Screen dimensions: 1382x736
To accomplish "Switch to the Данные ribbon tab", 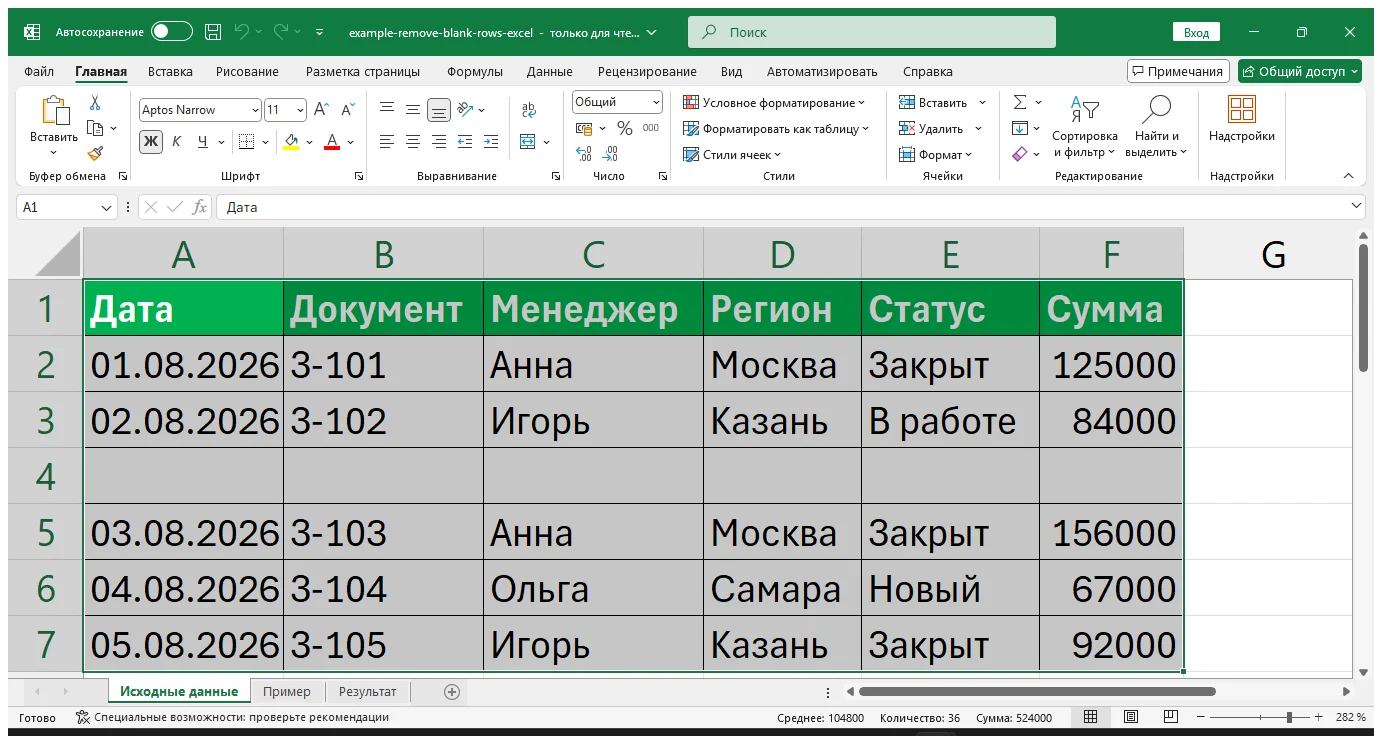I will click(x=550, y=72).
